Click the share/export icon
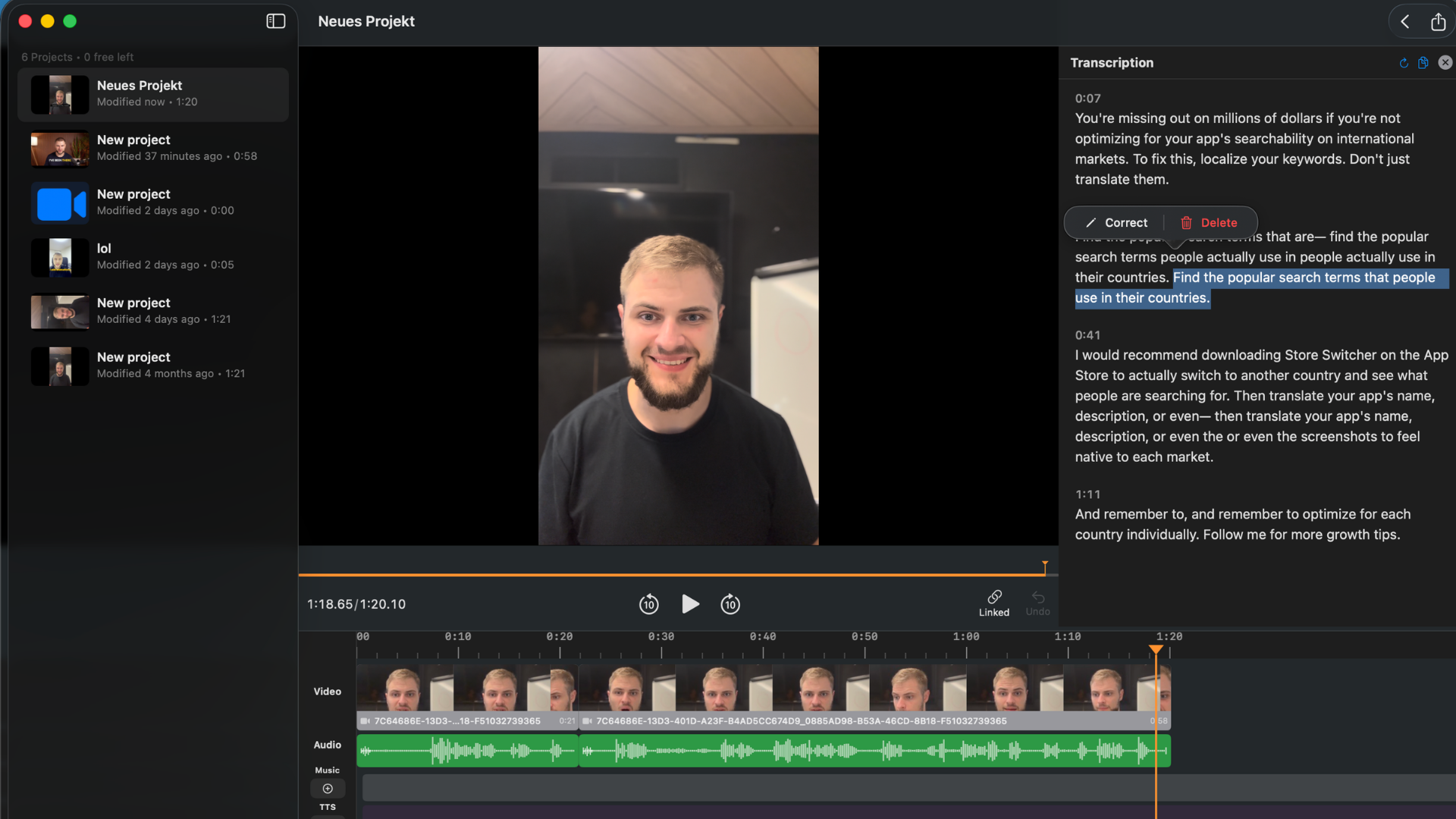This screenshot has width=1456, height=819. pos(1438,21)
